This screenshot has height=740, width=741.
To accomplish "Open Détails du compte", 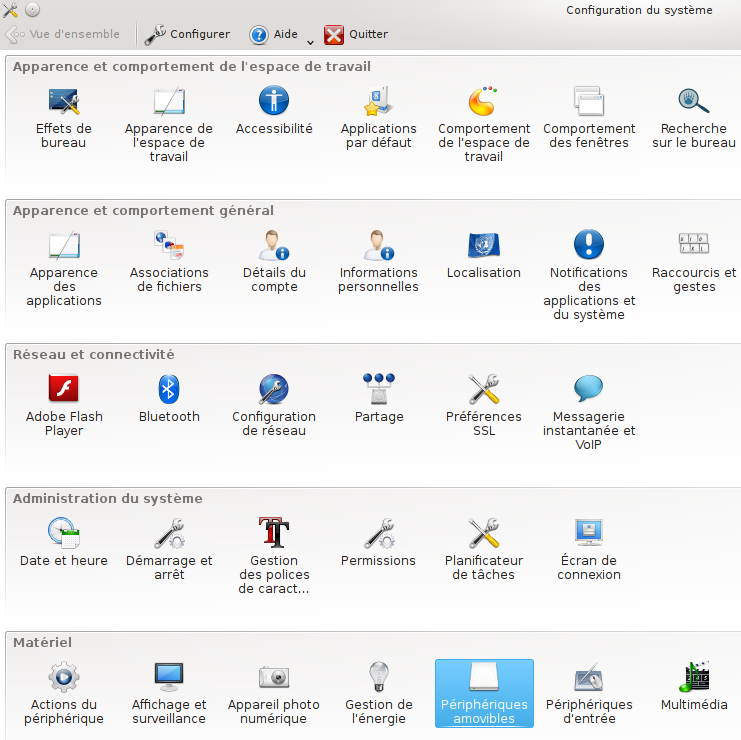I will pyautogui.click(x=274, y=262).
